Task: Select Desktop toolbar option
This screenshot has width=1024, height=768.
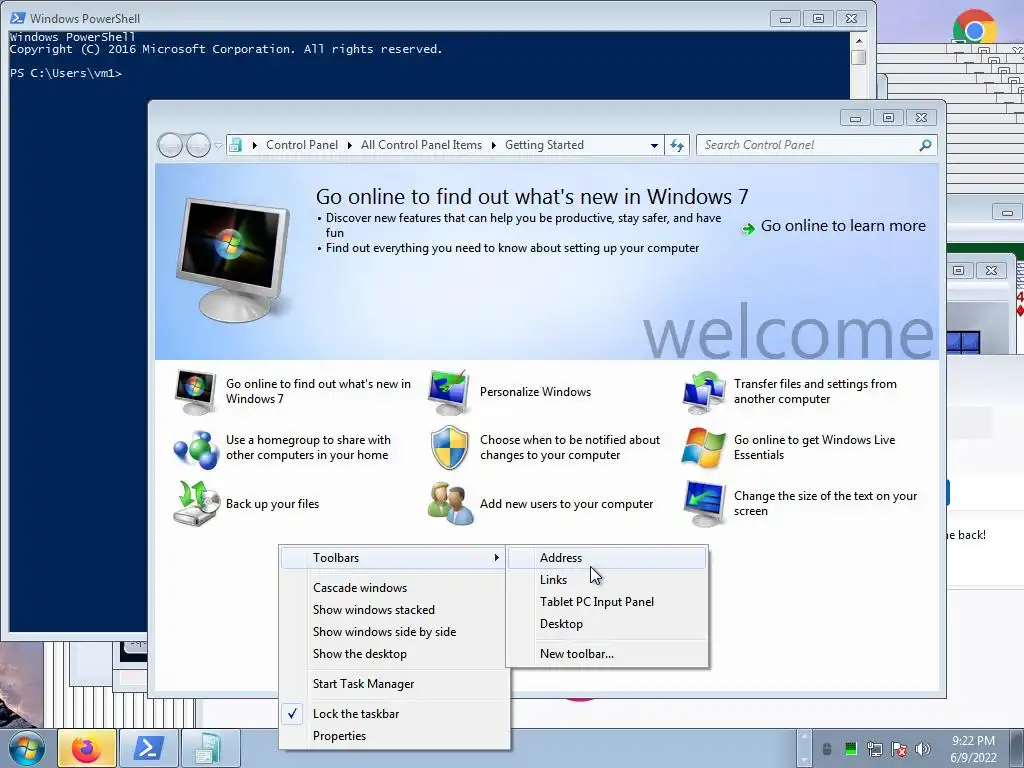Action: click(x=607, y=624)
